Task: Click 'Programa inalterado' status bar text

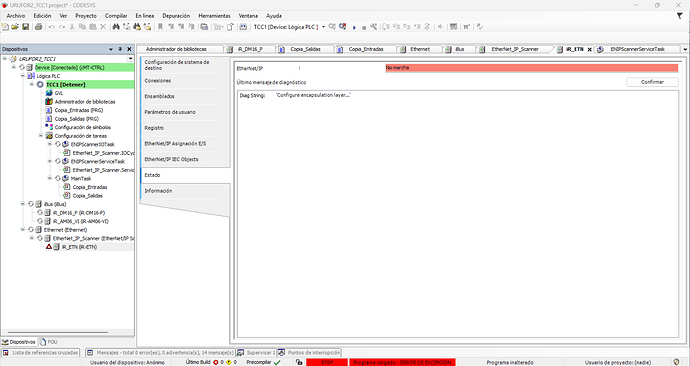Action: pos(510,362)
